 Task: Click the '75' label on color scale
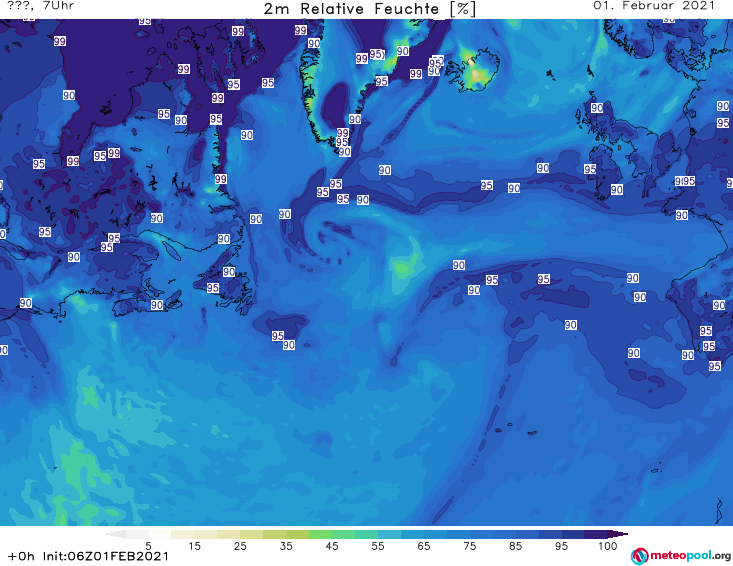pyautogui.click(x=469, y=546)
